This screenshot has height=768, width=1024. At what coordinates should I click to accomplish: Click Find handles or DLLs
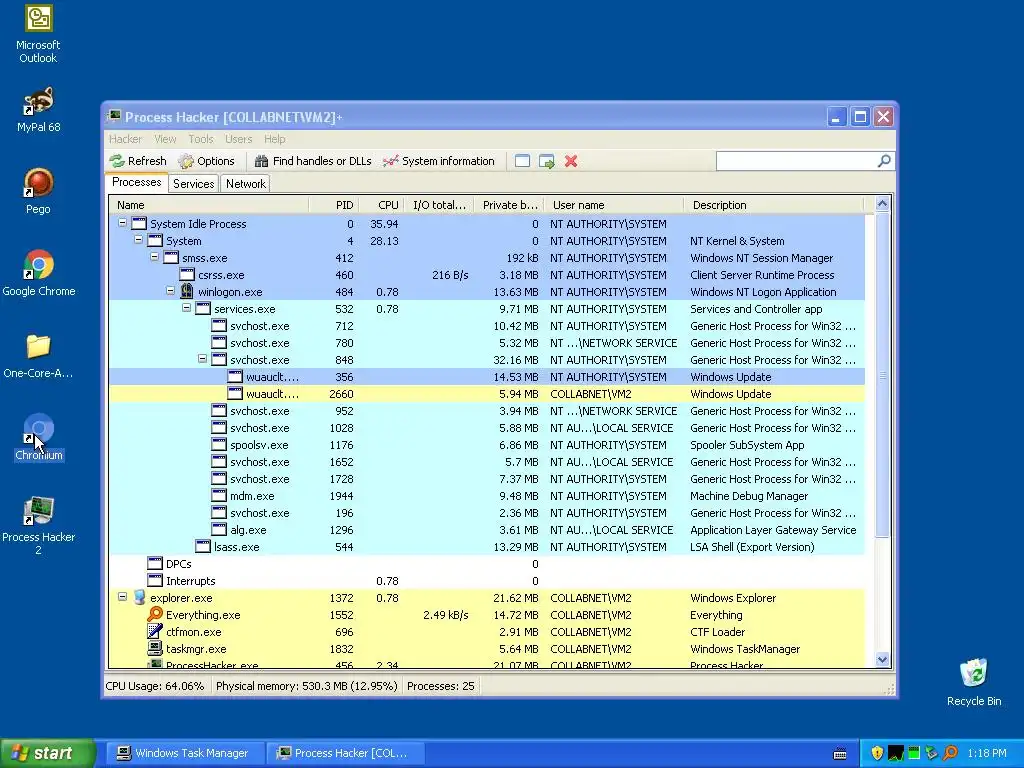313,161
